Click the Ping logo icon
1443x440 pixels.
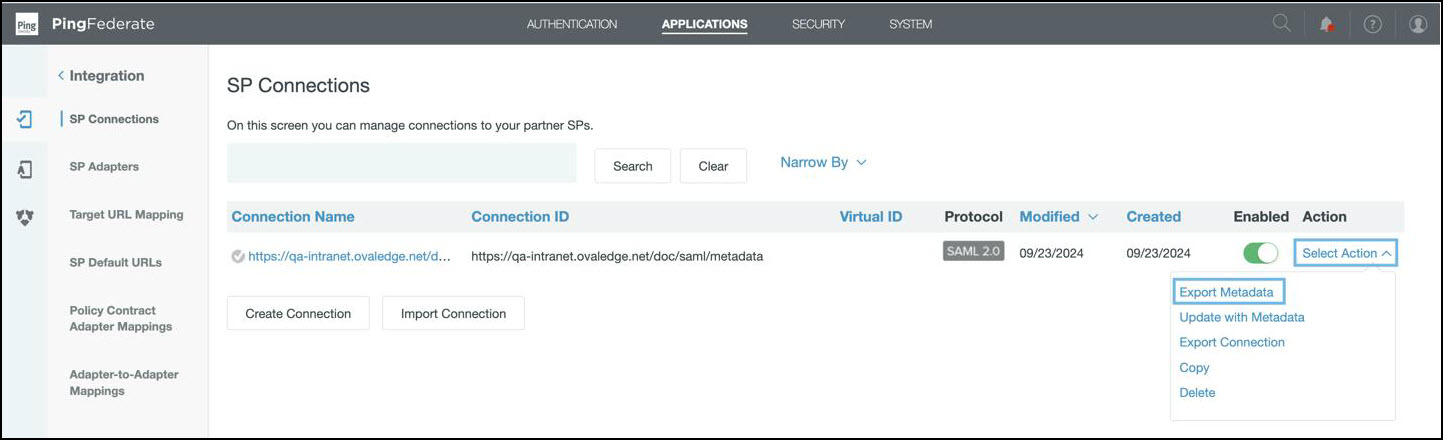(26, 24)
